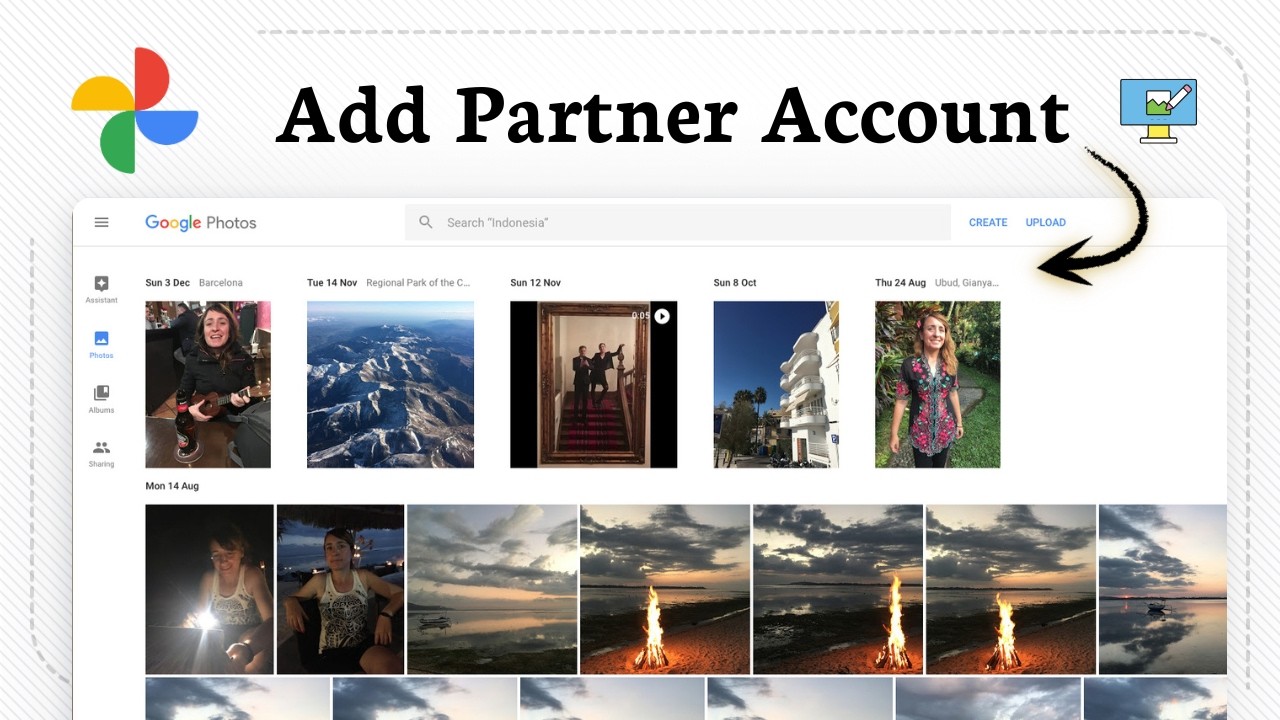Select the Photos sidebar item
The height and width of the screenshot is (720, 1280).
click(x=101, y=344)
